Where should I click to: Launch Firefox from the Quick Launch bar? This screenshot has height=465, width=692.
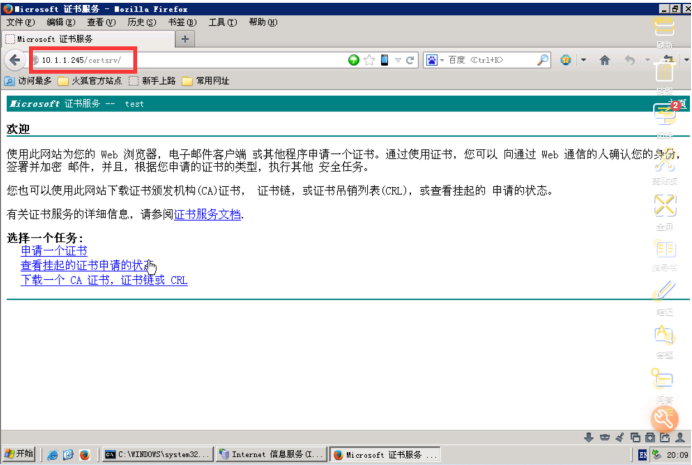pos(84,454)
